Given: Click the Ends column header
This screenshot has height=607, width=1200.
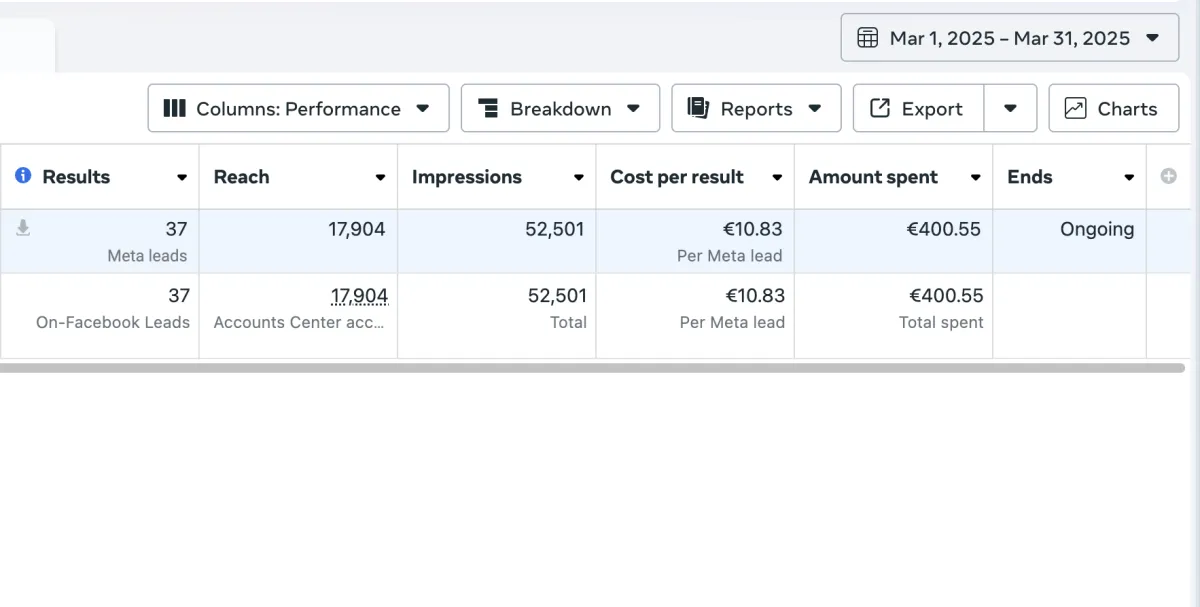Looking at the screenshot, I should coord(1030,177).
